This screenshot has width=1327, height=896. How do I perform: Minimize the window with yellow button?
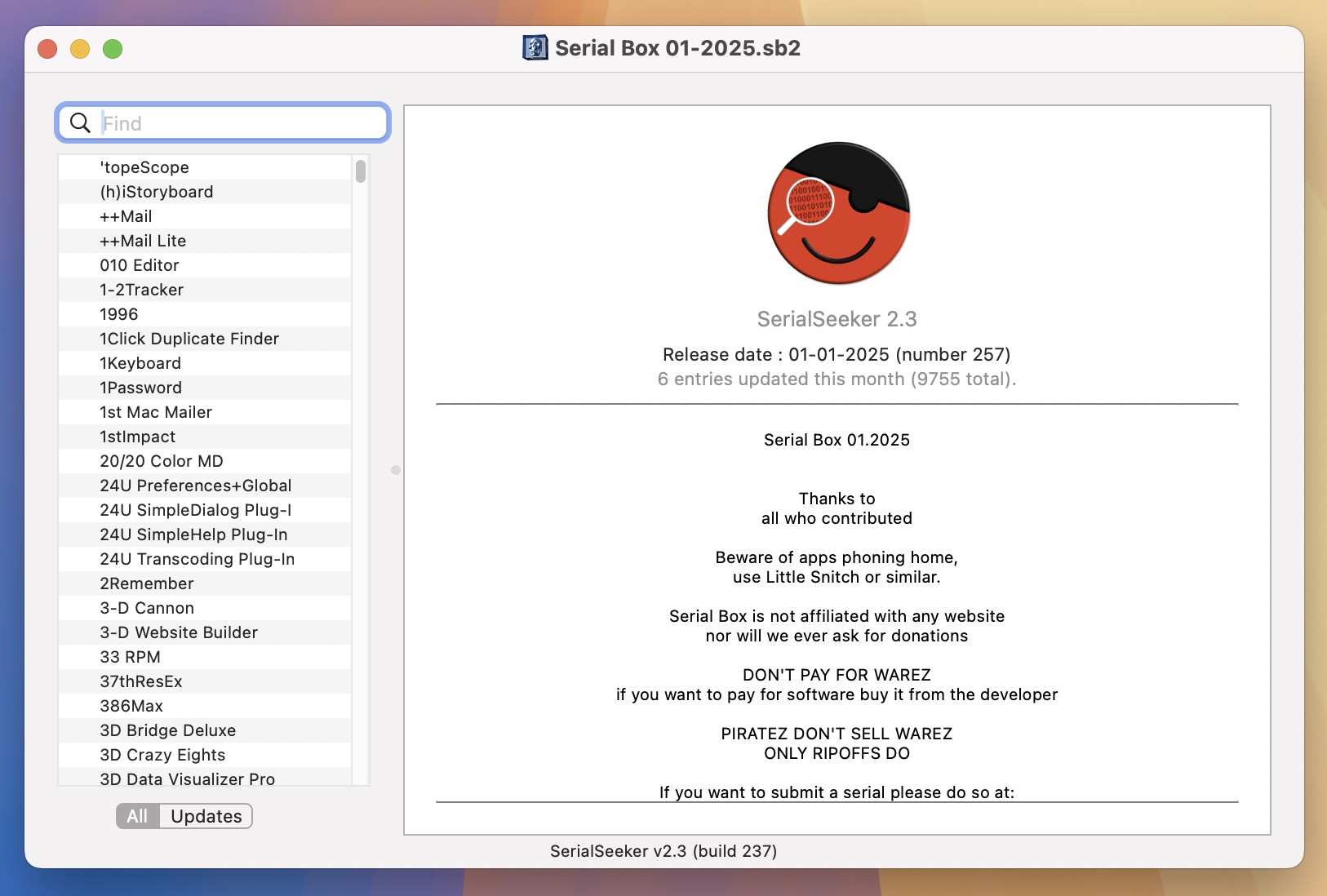click(x=80, y=49)
